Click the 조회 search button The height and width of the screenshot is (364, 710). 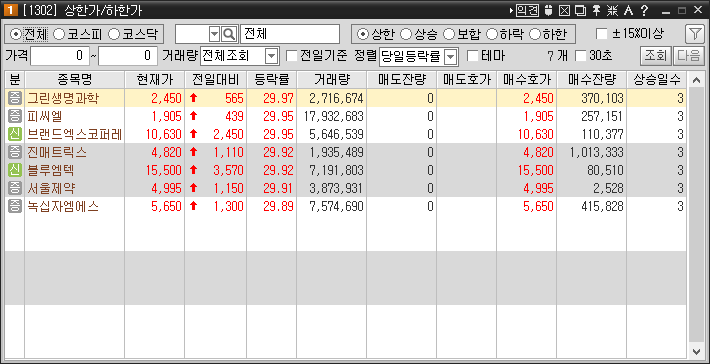(655, 56)
